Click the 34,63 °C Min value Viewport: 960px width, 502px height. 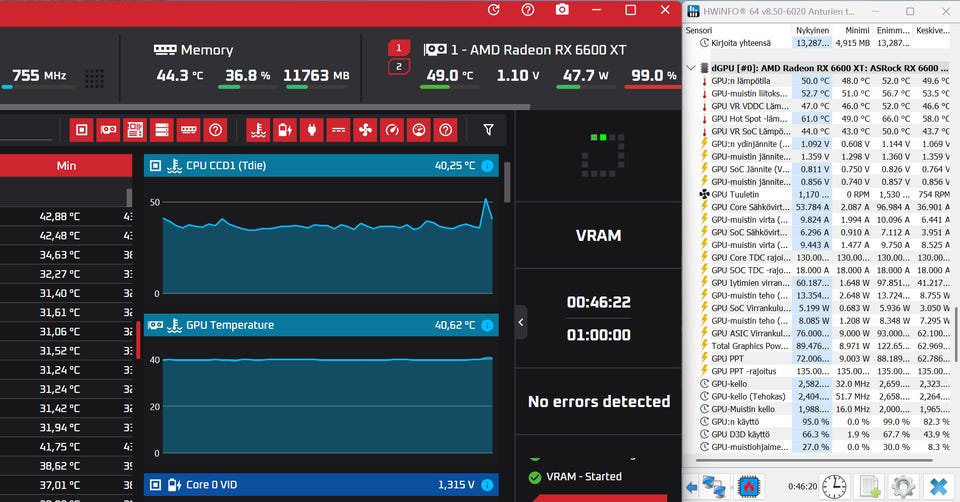59,255
